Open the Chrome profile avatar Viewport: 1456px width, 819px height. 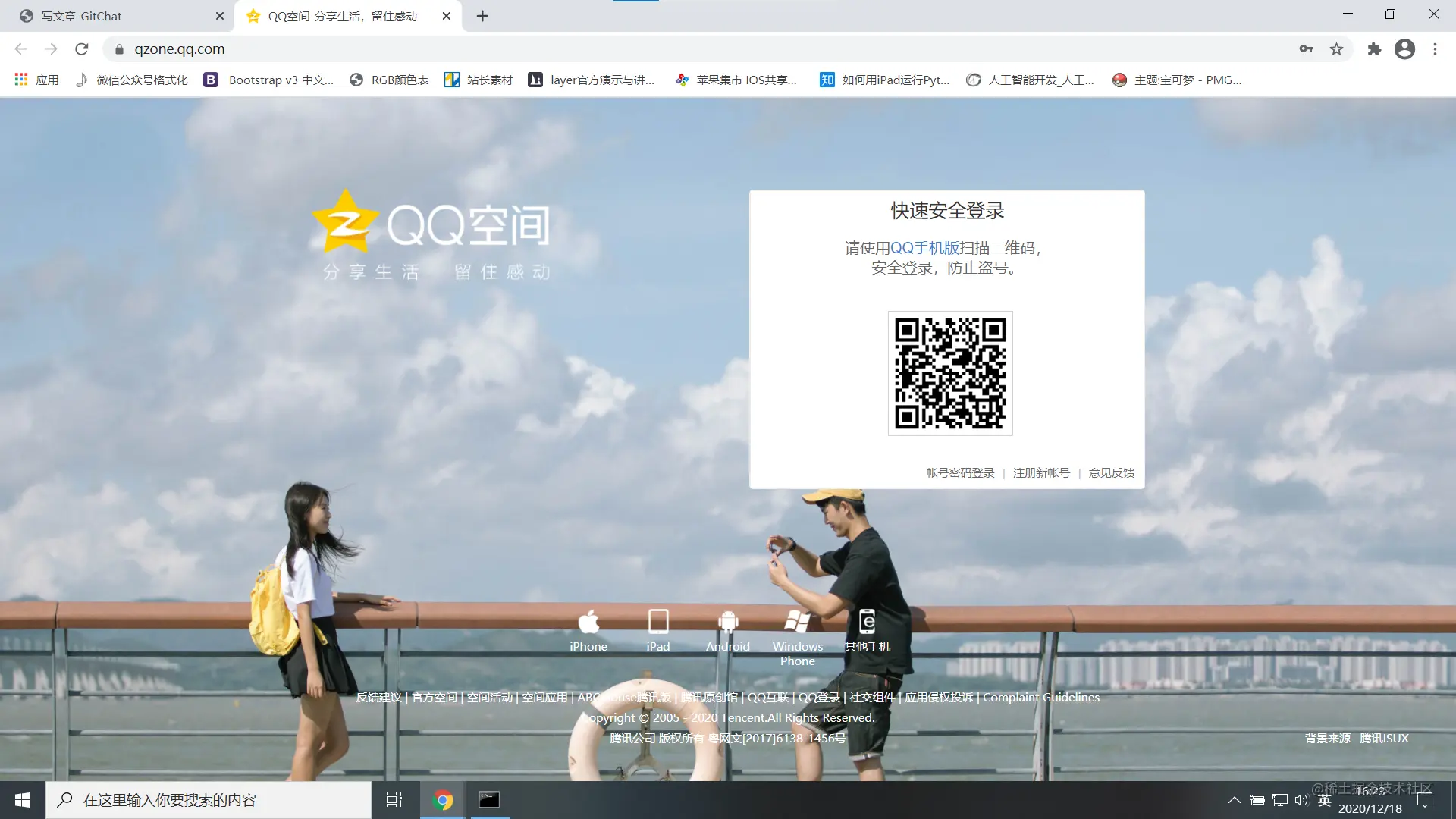tap(1404, 49)
